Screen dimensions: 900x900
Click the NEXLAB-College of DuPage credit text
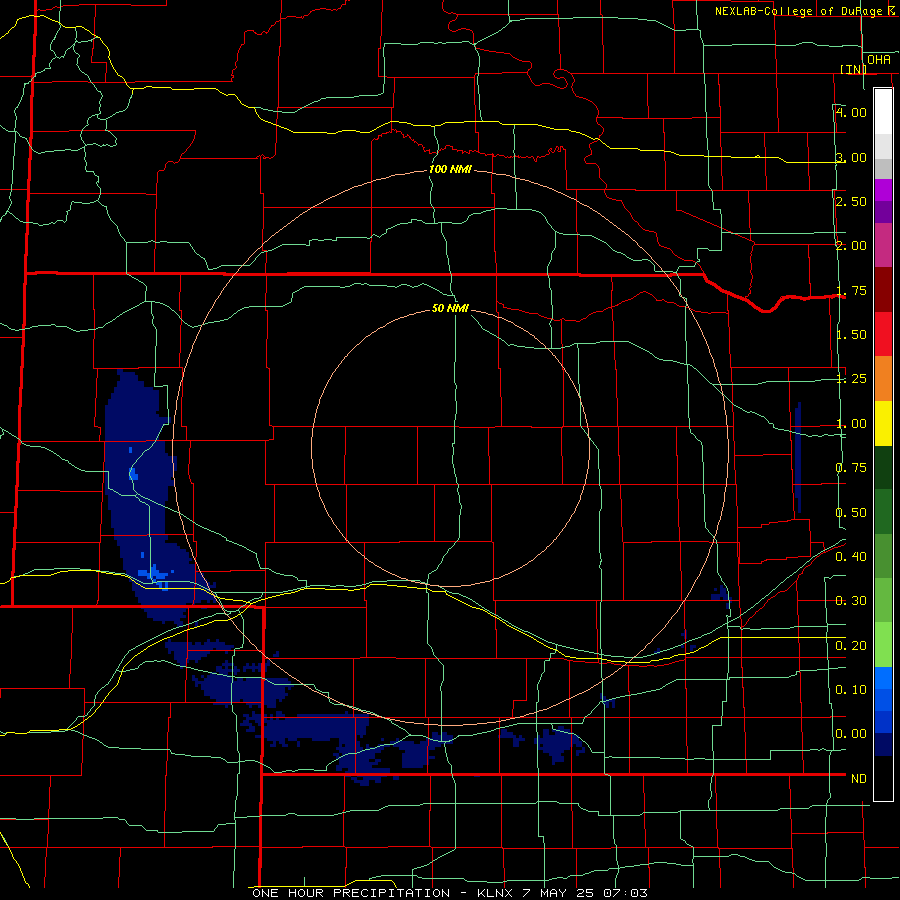[x=806, y=11]
